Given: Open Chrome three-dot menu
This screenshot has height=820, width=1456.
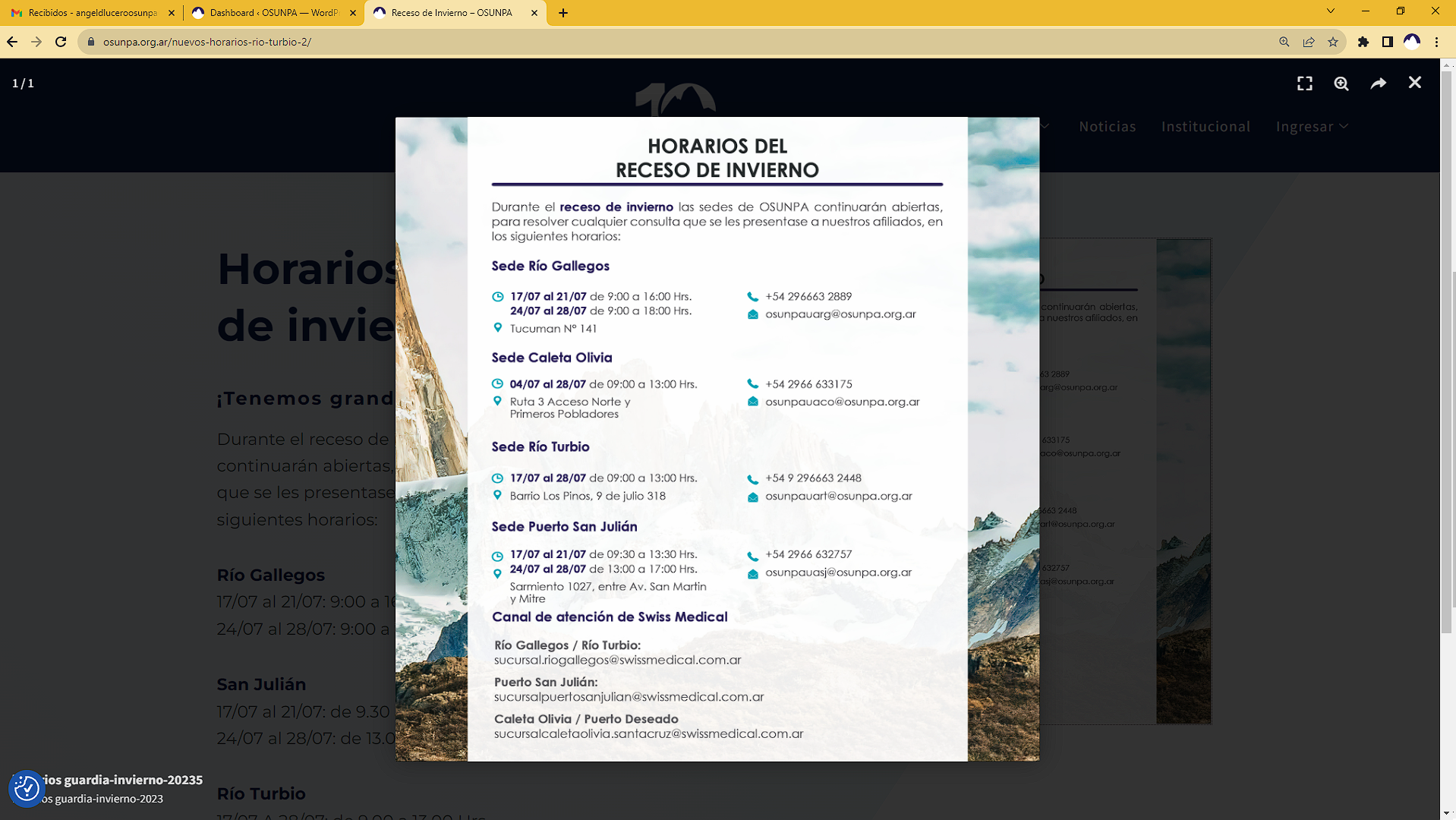Looking at the screenshot, I should [x=1436, y=42].
